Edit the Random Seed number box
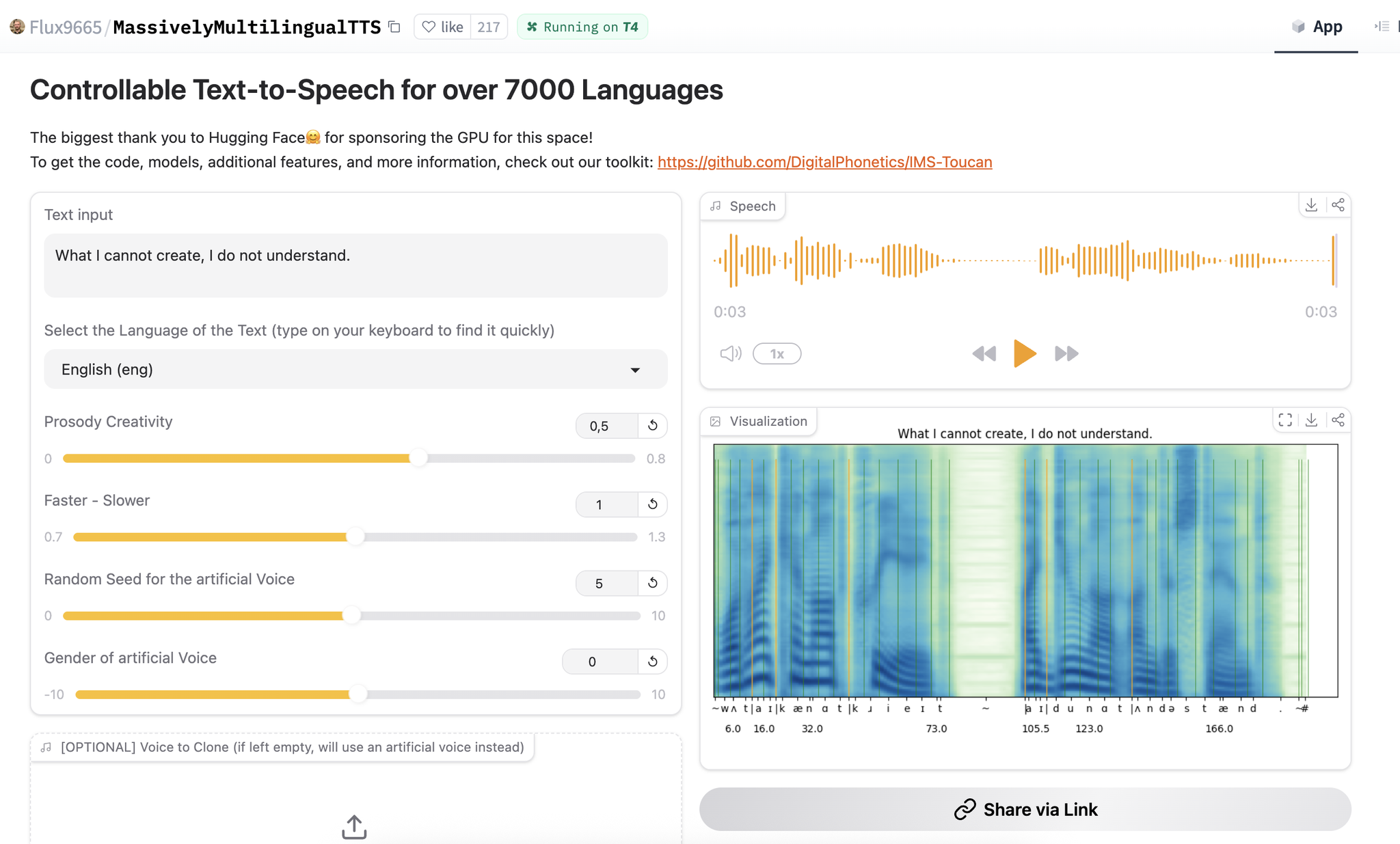Viewport: 1400px width, 844px height. pyautogui.click(x=607, y=583)
